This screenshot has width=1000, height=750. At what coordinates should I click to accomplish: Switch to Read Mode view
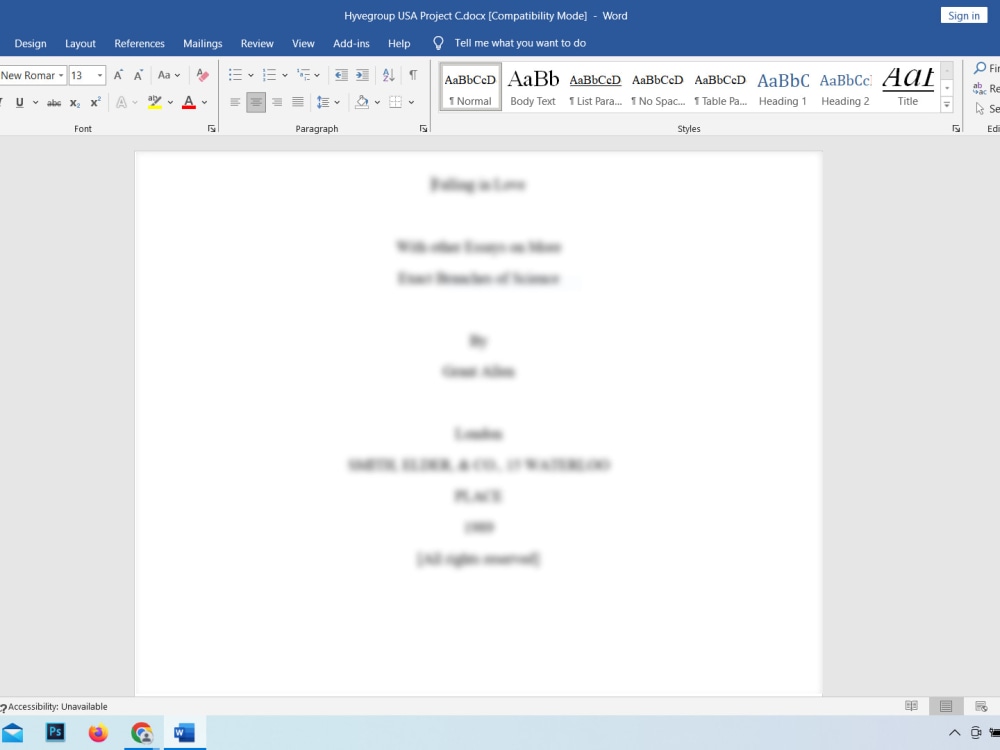pyautogui.click(x=911, y=706)
